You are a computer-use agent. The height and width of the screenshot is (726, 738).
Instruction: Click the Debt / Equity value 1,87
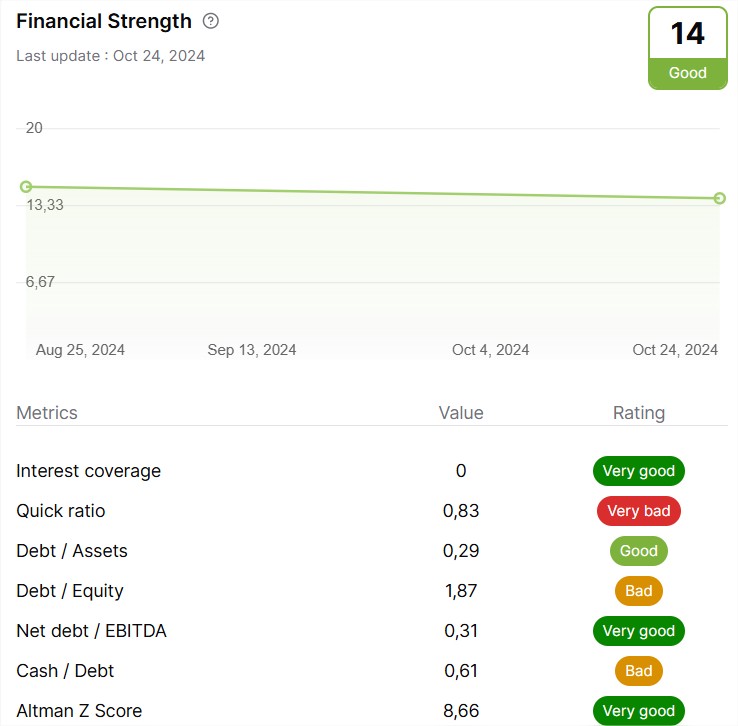point(461,590)
